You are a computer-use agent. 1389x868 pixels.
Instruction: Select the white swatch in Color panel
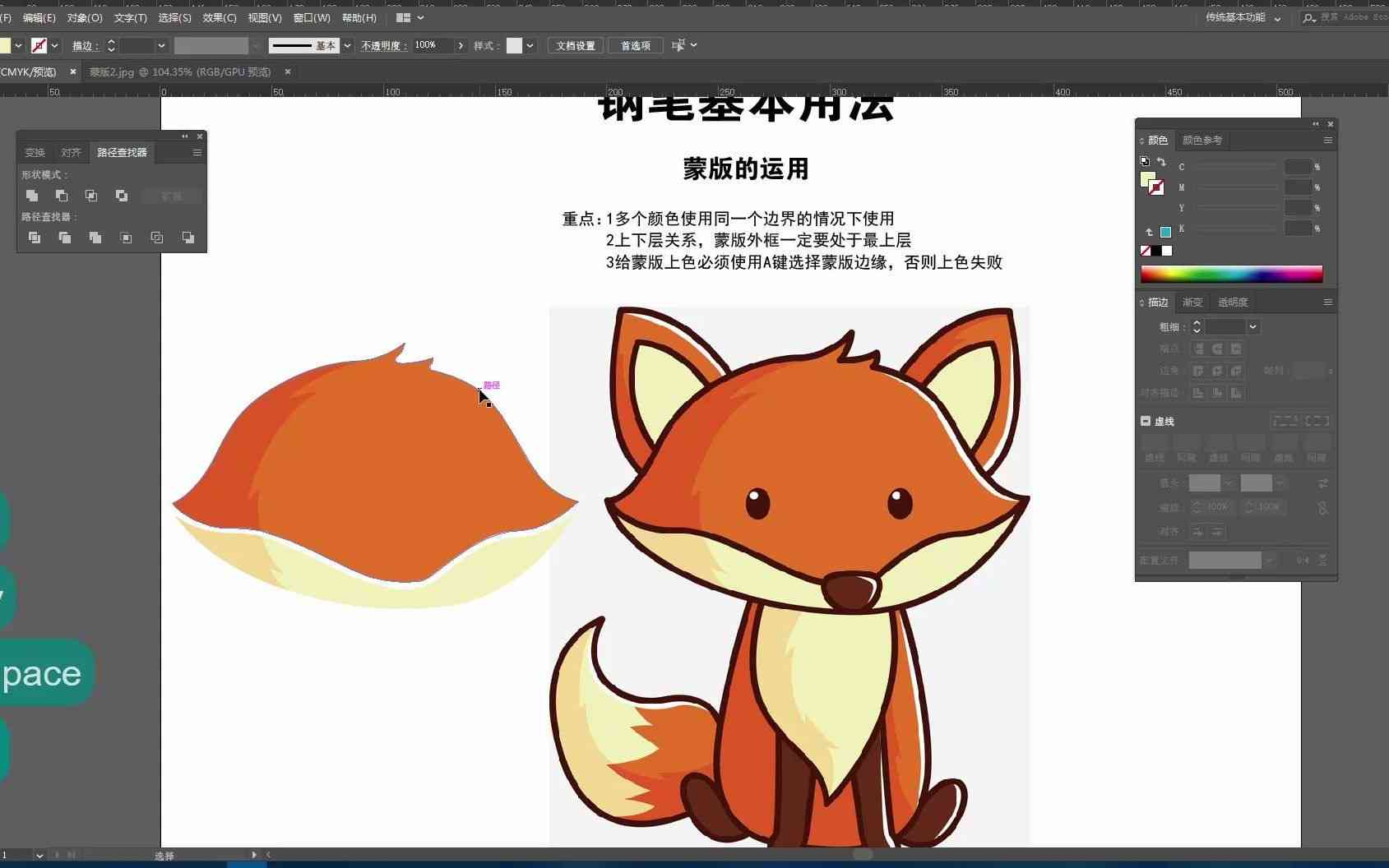pos(1167,251)
